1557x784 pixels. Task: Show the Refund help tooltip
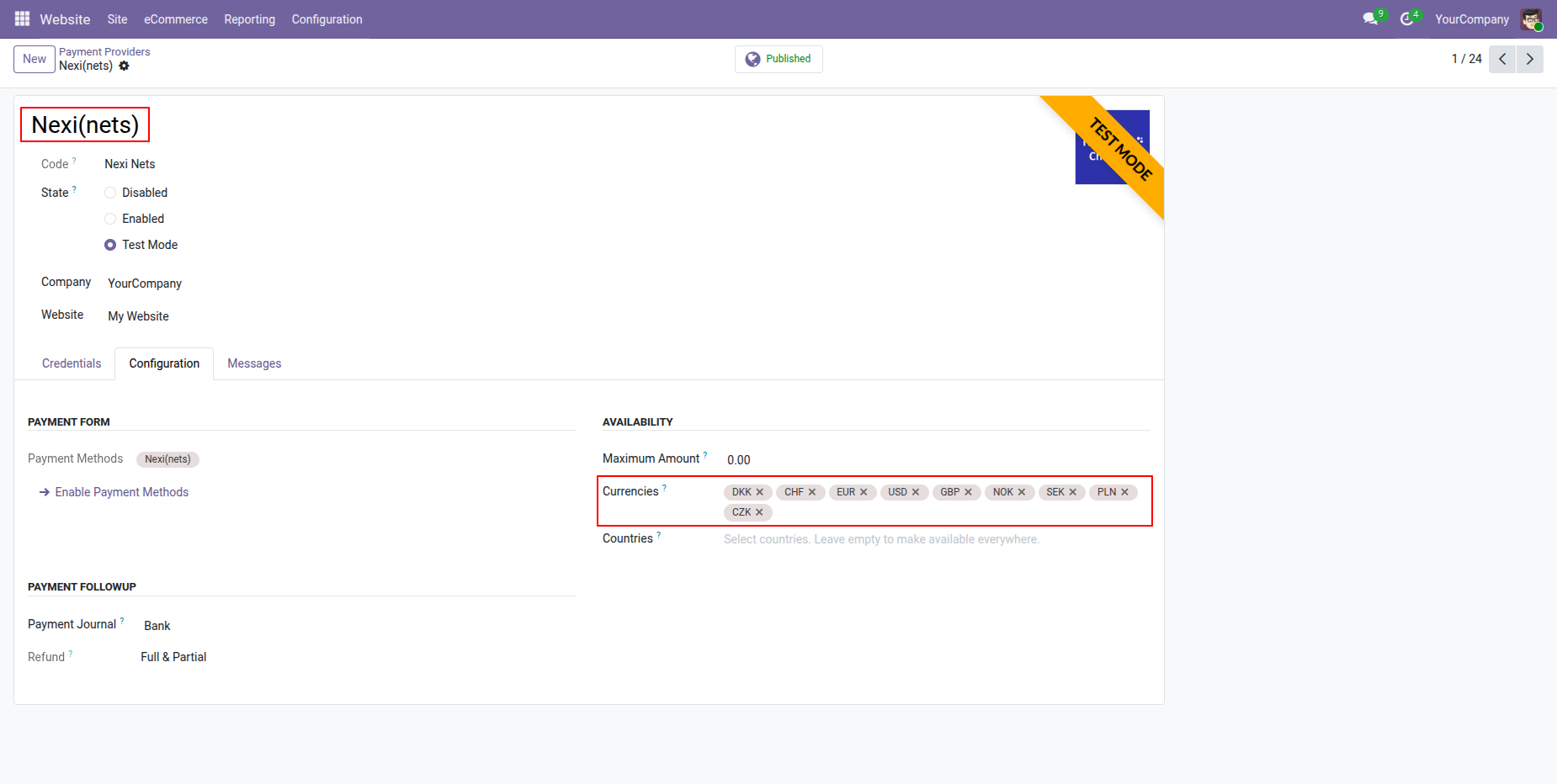pyautogui.click(x=71, y=653)
